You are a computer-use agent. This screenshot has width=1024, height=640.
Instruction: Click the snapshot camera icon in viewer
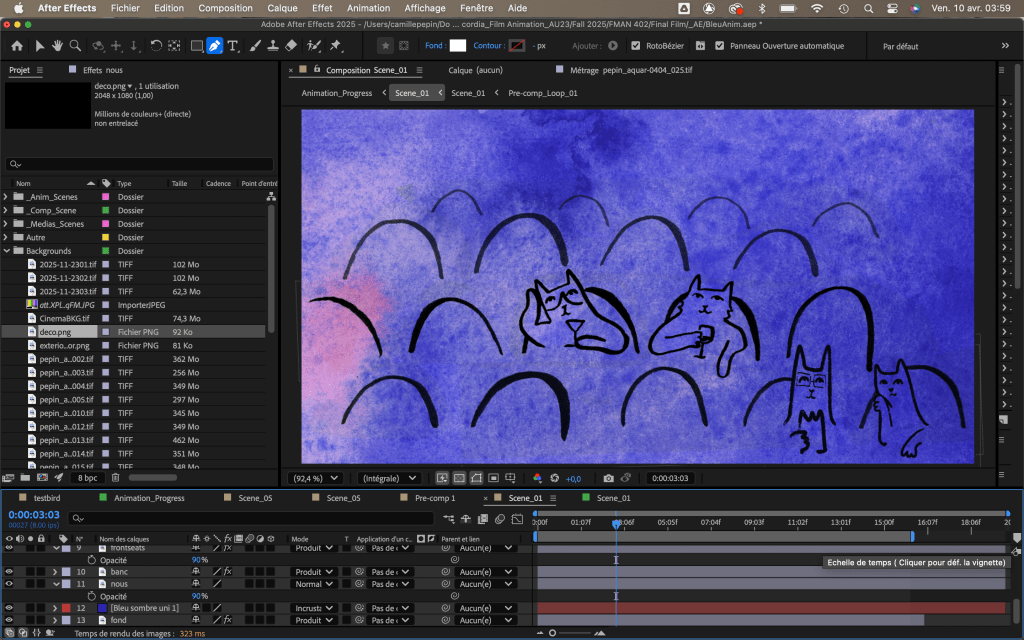tap(608, 478)
